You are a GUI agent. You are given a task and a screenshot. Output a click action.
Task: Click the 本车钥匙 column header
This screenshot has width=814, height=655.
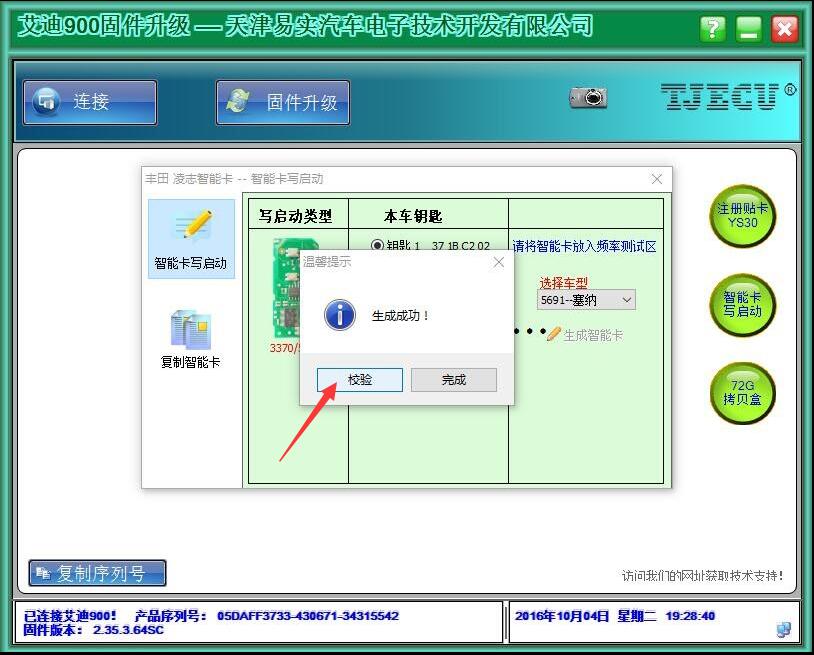(x=413, y=216)
